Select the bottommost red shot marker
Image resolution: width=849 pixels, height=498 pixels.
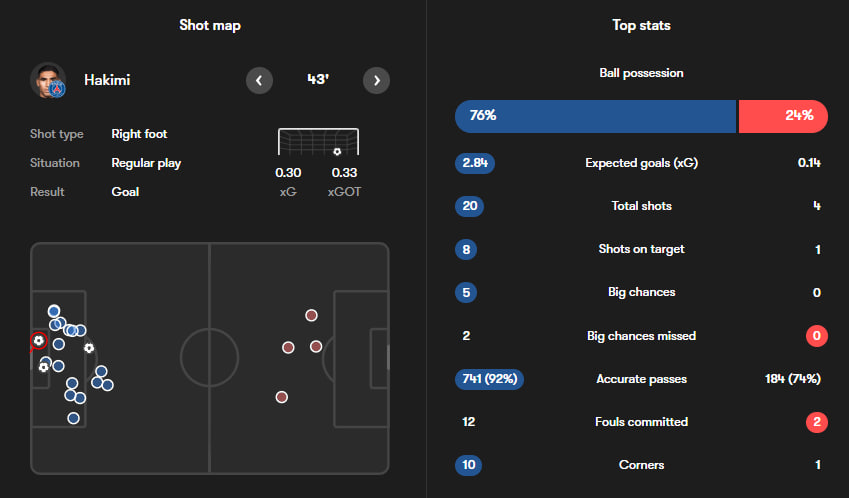pos(282,397)
